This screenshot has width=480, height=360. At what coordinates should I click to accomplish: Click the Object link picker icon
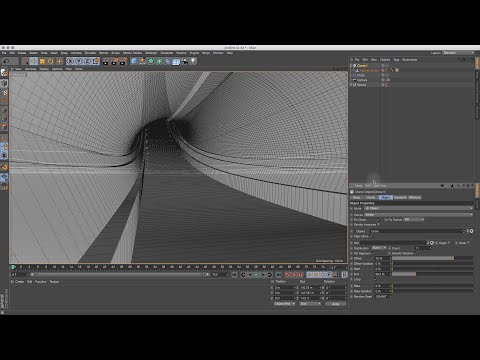(x=471, y=231)
